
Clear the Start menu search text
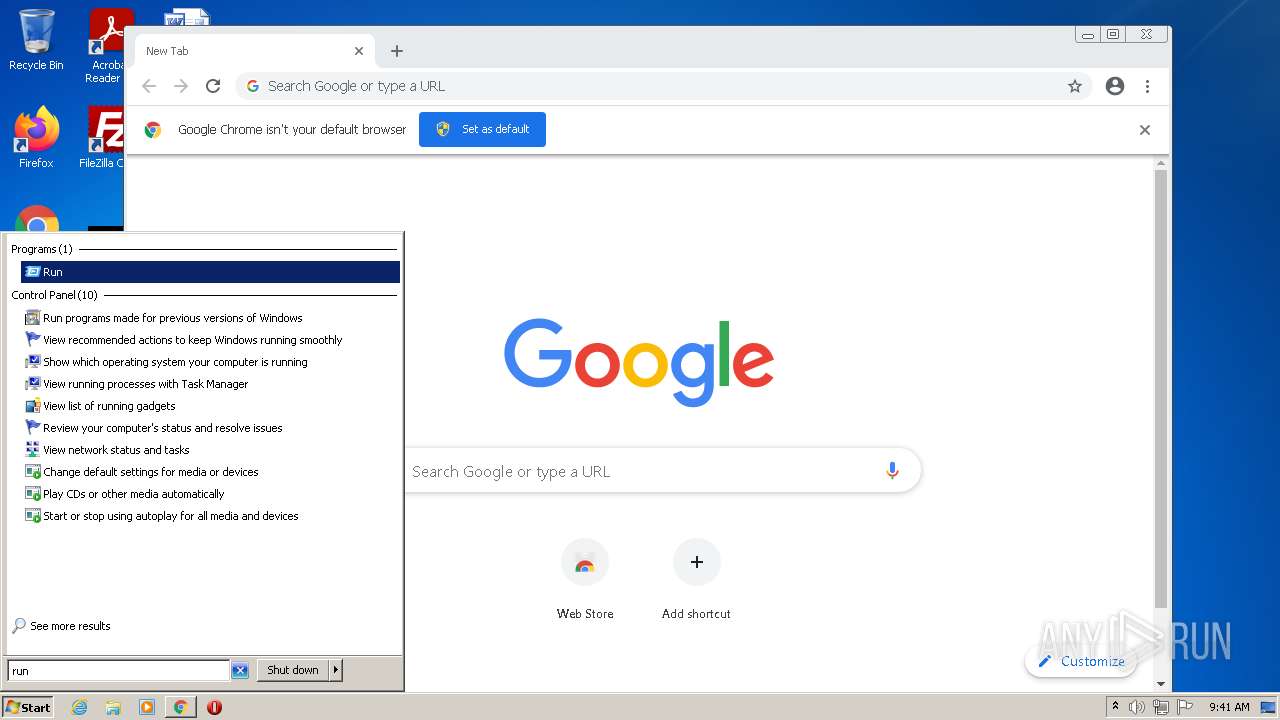(240, 671)
